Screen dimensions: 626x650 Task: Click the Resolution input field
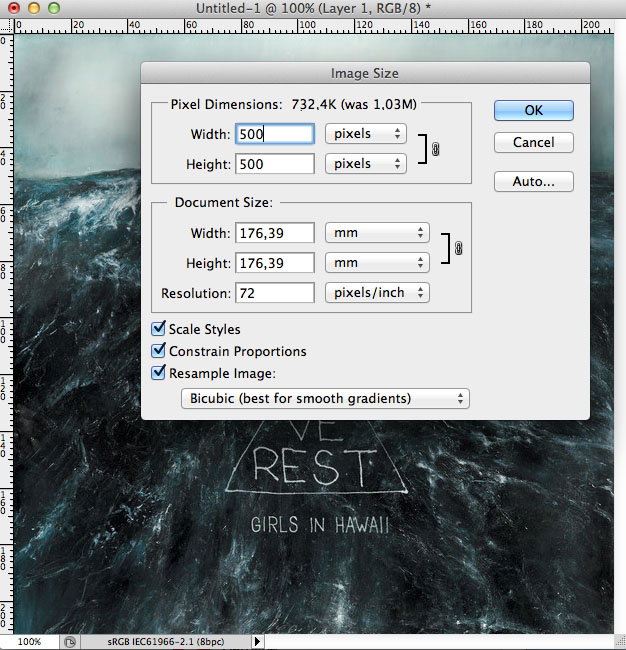275,293
